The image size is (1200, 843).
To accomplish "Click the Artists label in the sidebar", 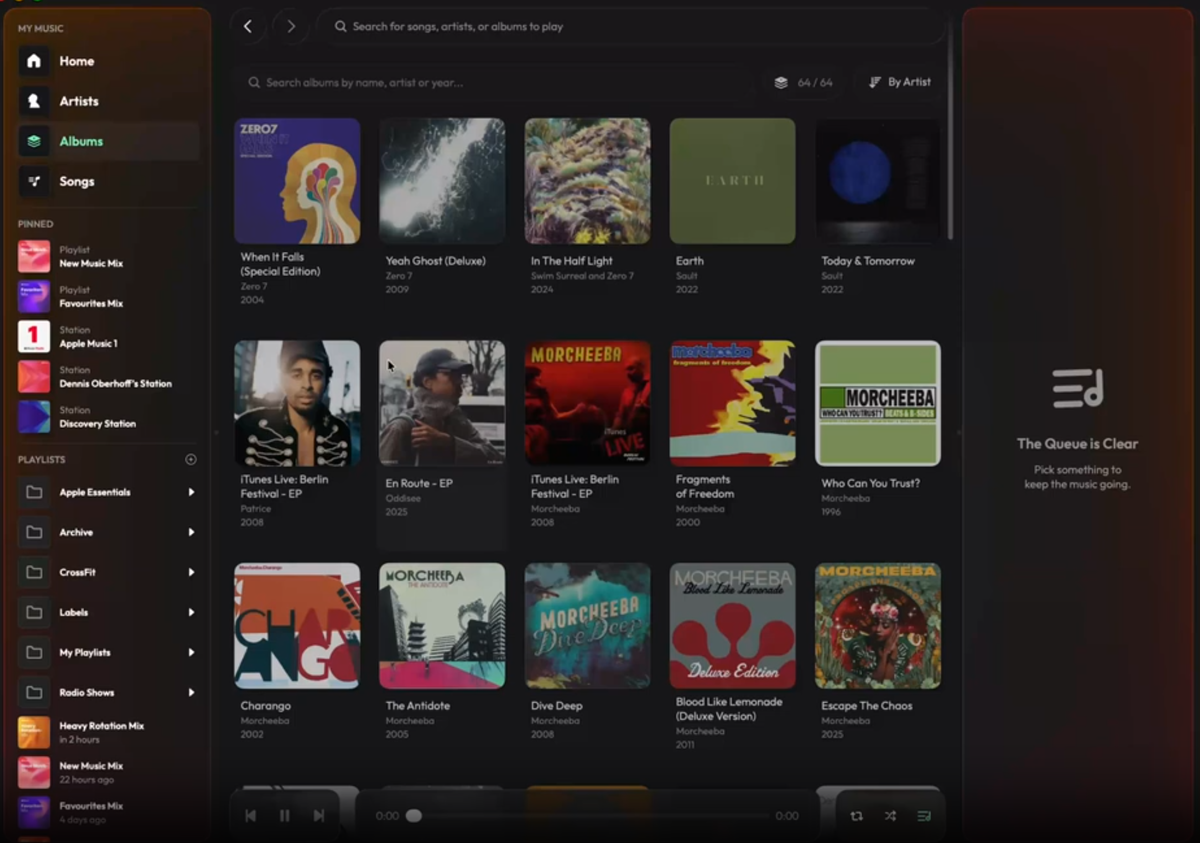I will pos(79,101).
